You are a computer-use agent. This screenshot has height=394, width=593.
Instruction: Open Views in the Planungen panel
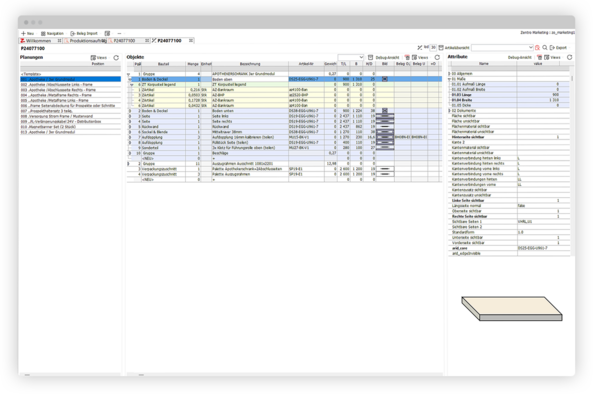coord(99,57)
